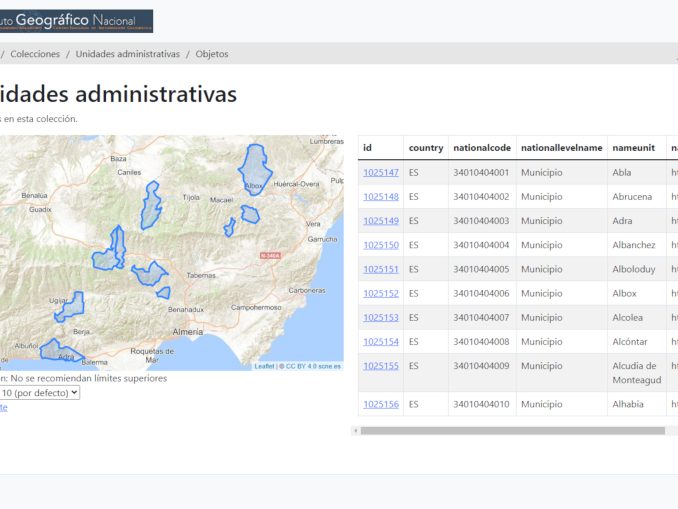Open record 1025150 for Albanchez
Viewport: 678px width, 509px height.
click(380, 245)
